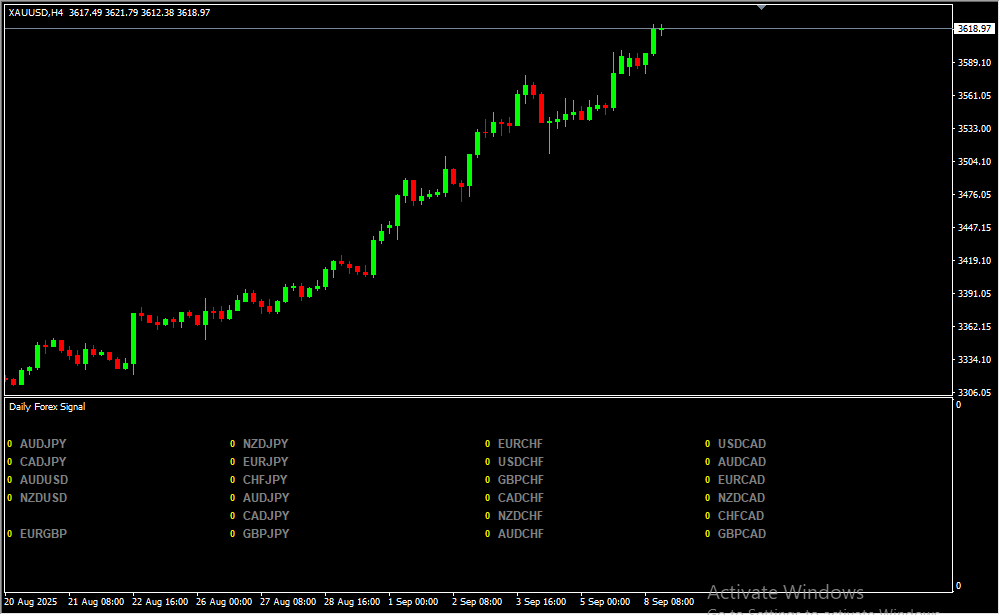Click the USDCAD pair label

(741, 444)
